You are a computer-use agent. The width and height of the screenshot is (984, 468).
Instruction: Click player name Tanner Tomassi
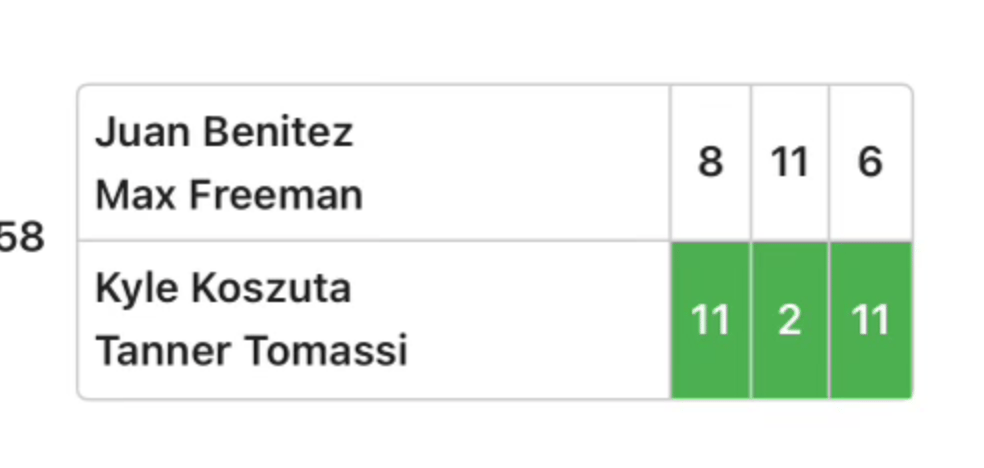click(252, 350)
